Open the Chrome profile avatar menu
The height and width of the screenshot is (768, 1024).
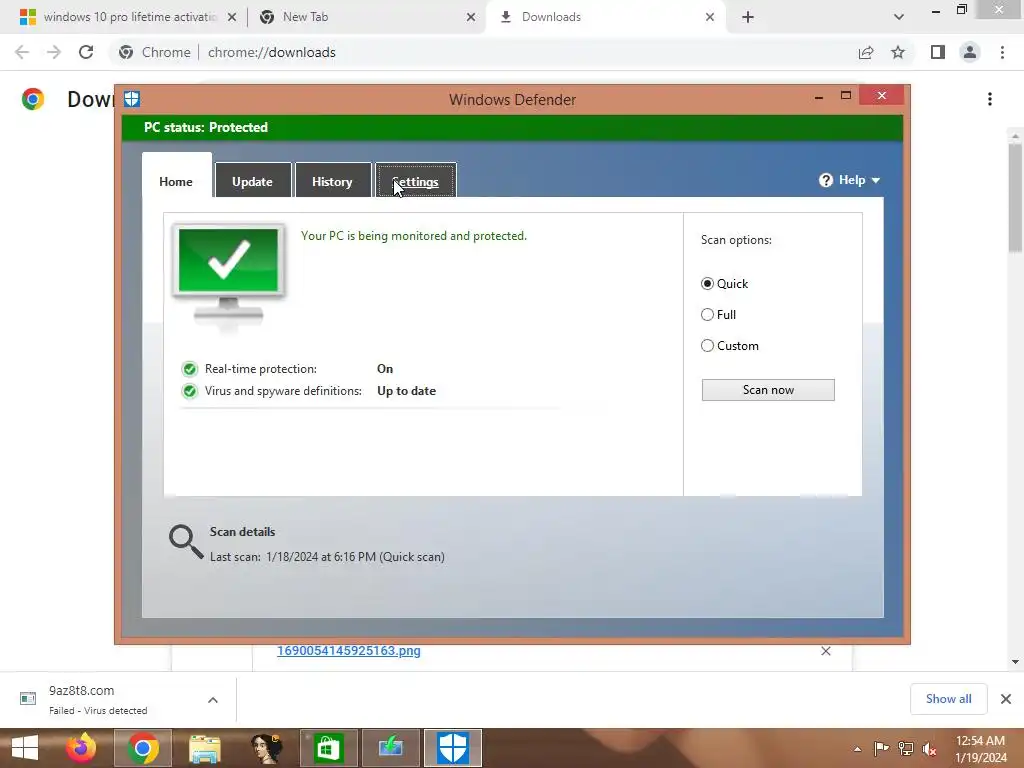970,52
